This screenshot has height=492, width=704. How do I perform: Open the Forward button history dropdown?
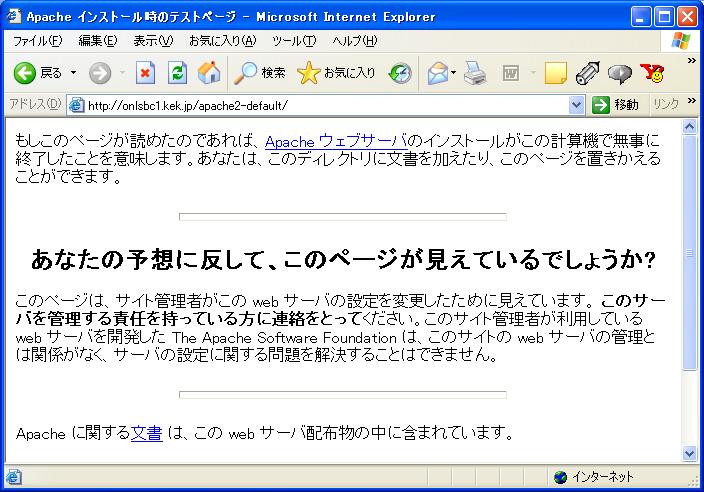pos(122,73)
